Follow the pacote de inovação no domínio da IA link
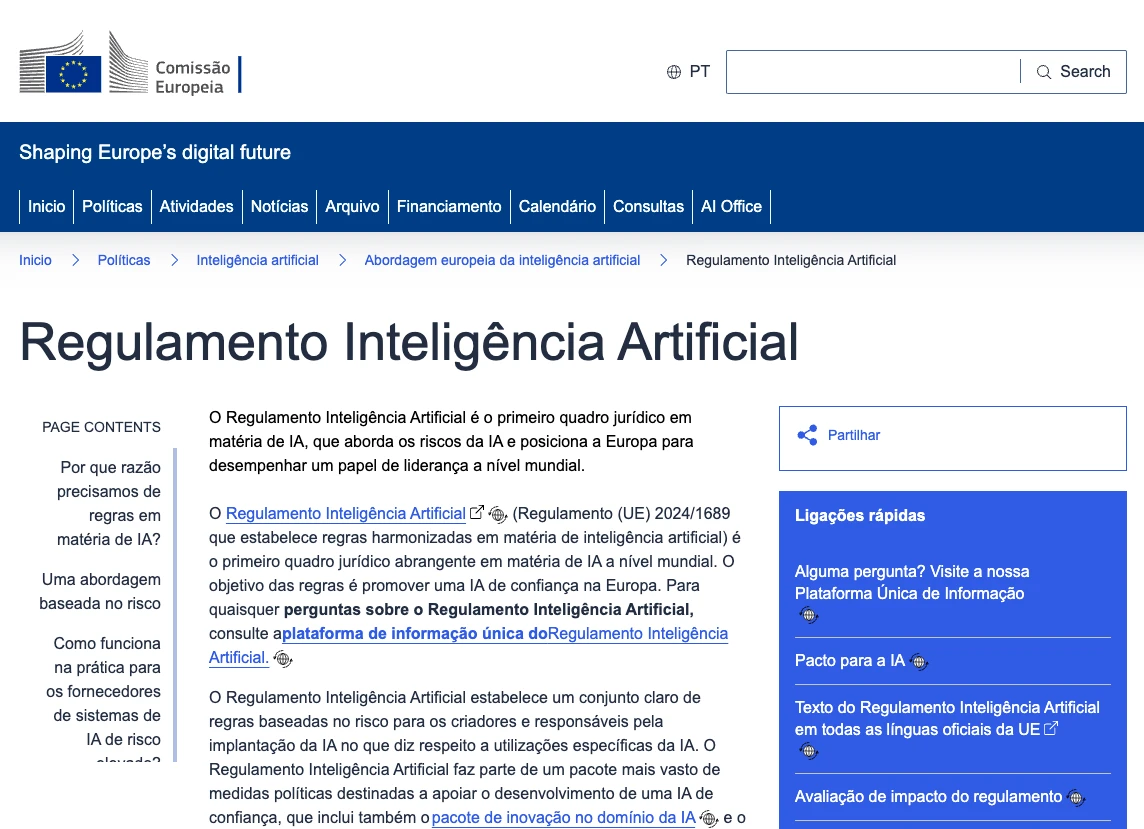 563,817
